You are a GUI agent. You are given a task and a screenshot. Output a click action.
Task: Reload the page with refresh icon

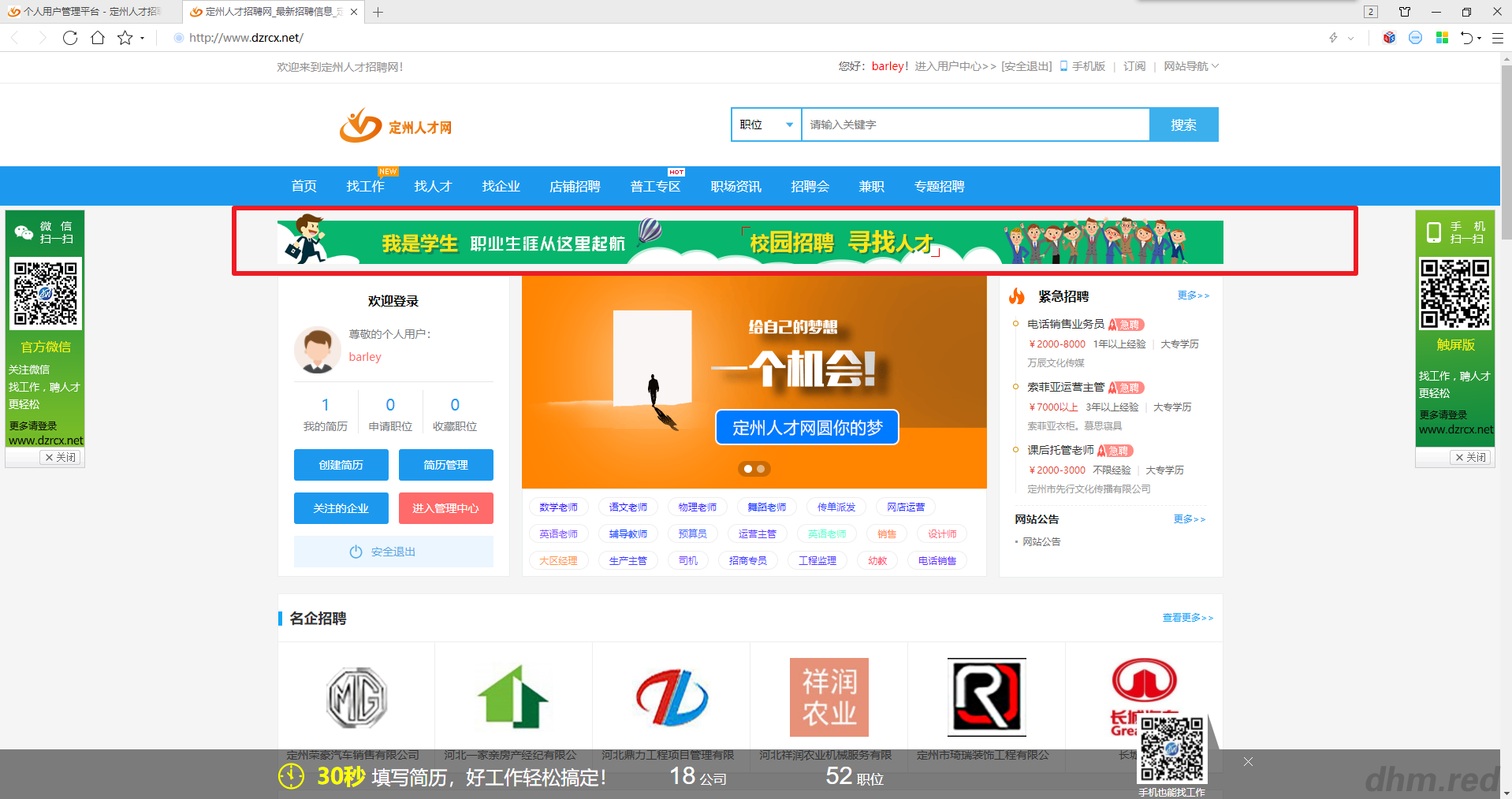(x=70, y=38)
